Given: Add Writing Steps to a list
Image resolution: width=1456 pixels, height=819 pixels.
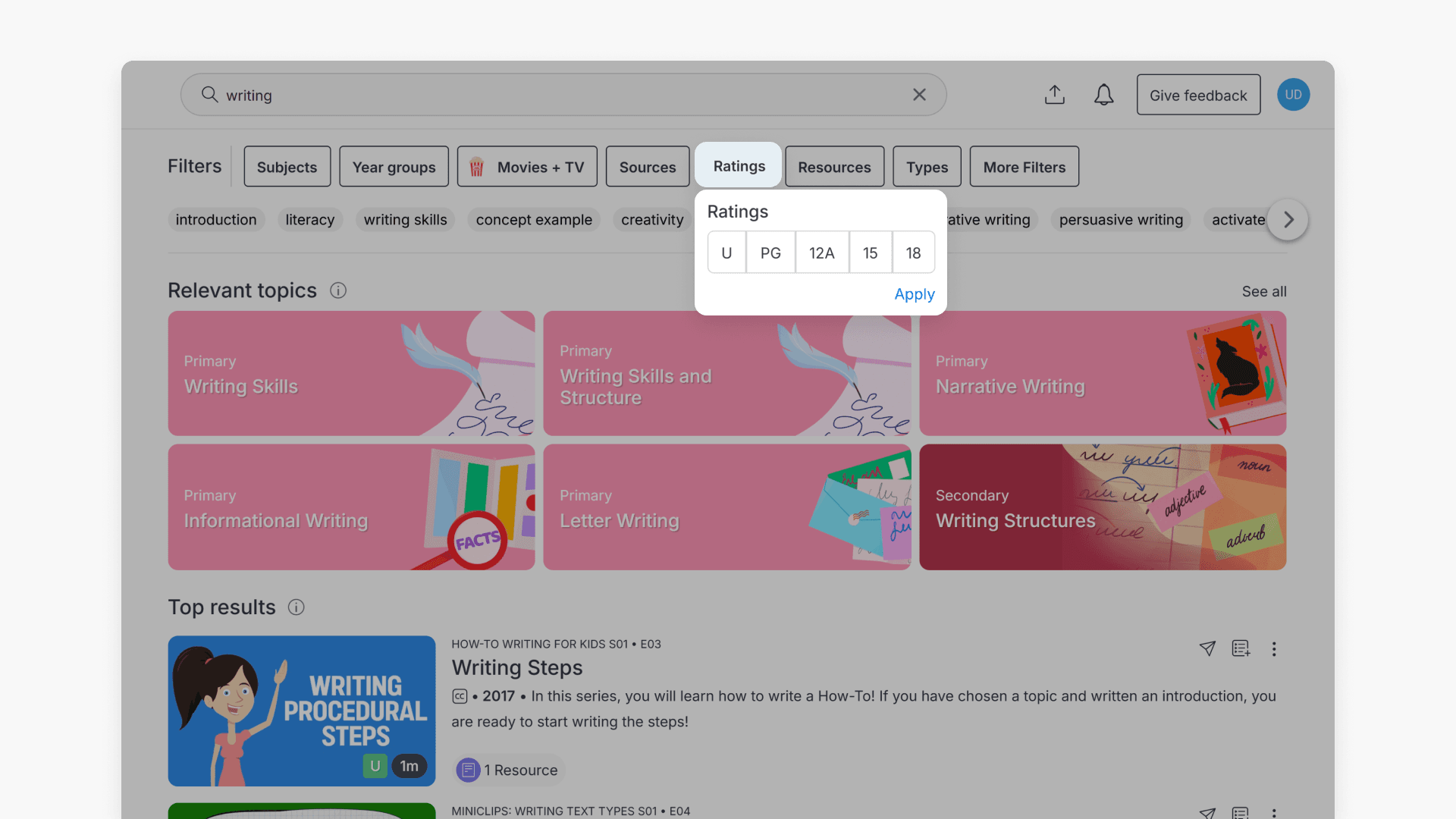Looking at the screenshot, I should coord(1241,649).
